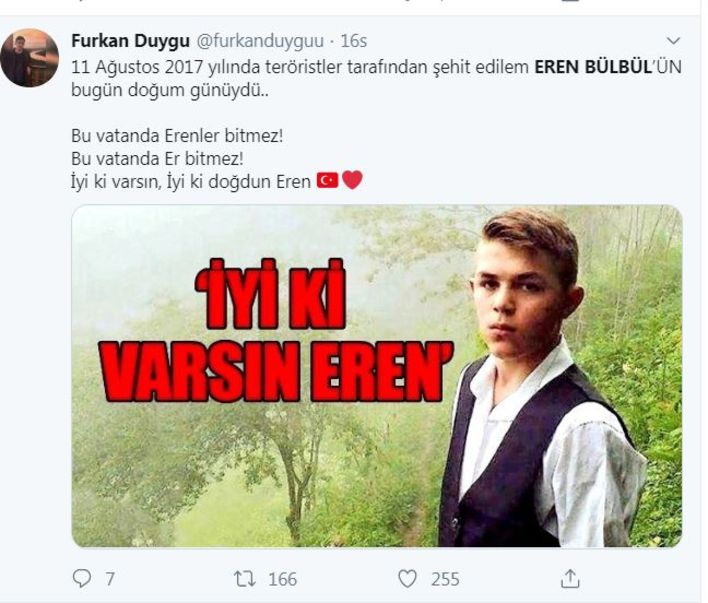This screenshot has height=603, width=708.
Task: Open Furkan Duygu's profile avatar
Action: [x=29, y=57]
